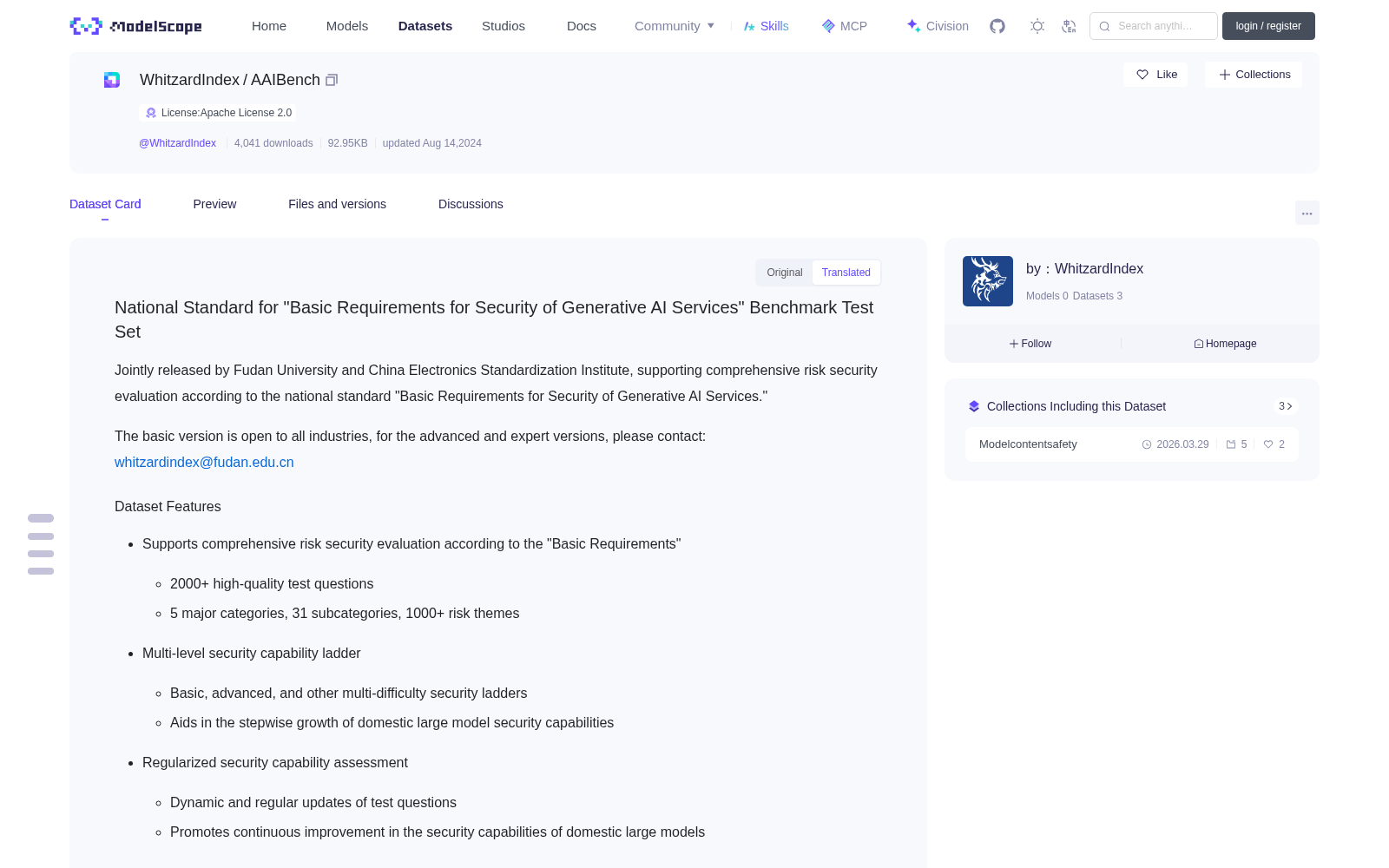Switch language with the globe translate icon
This screenshot has width=1389, height=868.
(1069, 26)
